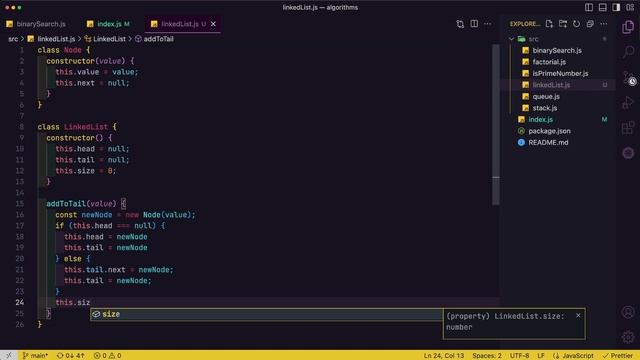
Task: Close the linkedList.js tab
Action: [x=213, y=24]
